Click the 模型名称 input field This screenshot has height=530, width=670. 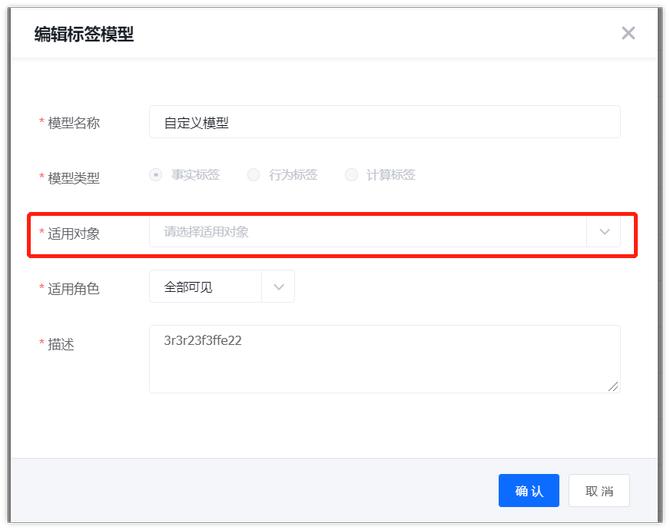click(x=384, y=123)
